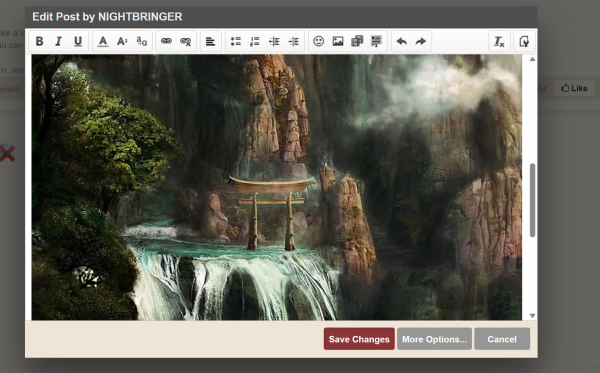This screenshot has width=600, height=373.
Task: Open the font family selector
Action: coord(142,41)
